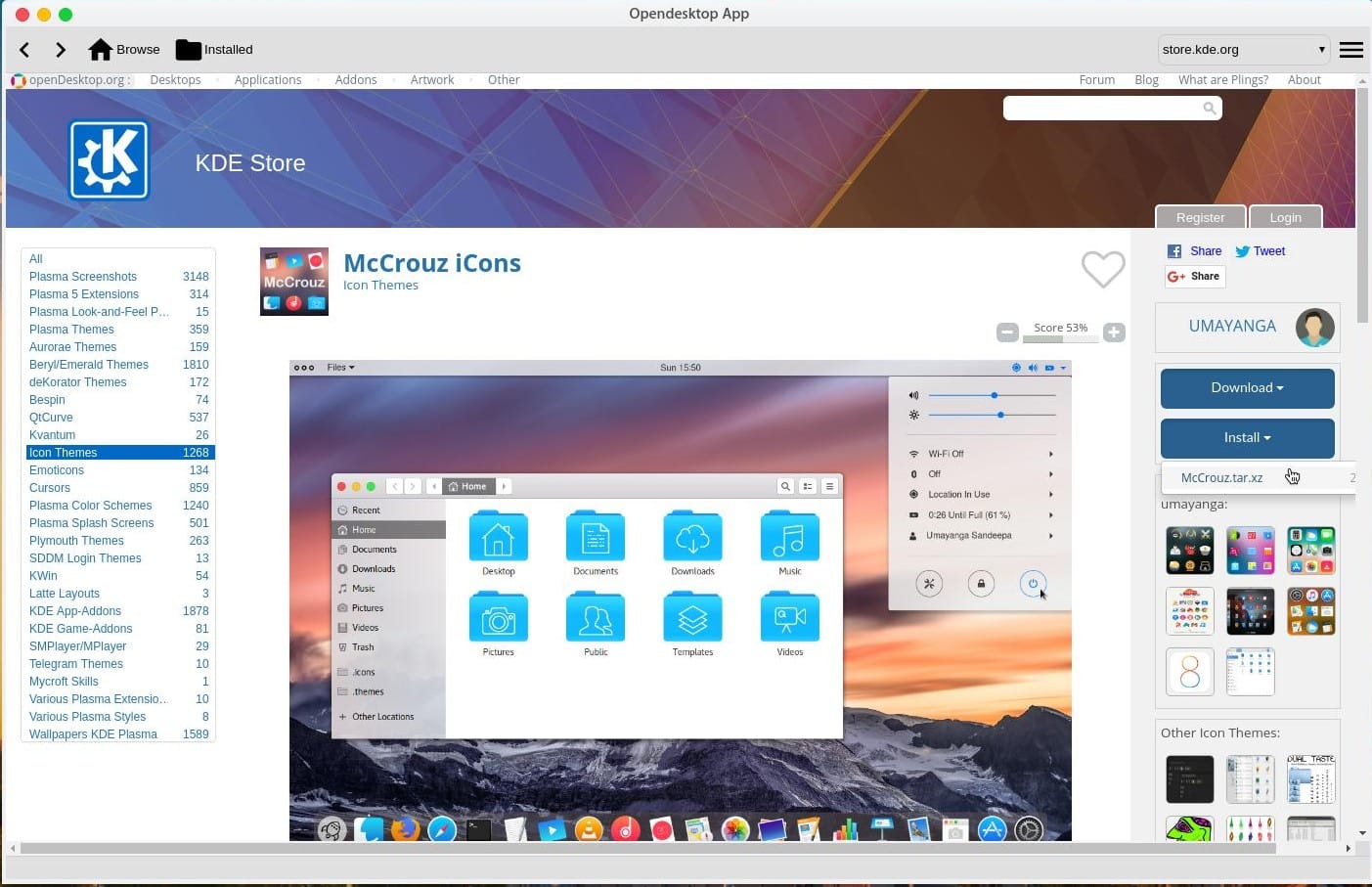Expand the Download dropdown button
This screenshot has height=887, width=1372.
point(1247,388)
